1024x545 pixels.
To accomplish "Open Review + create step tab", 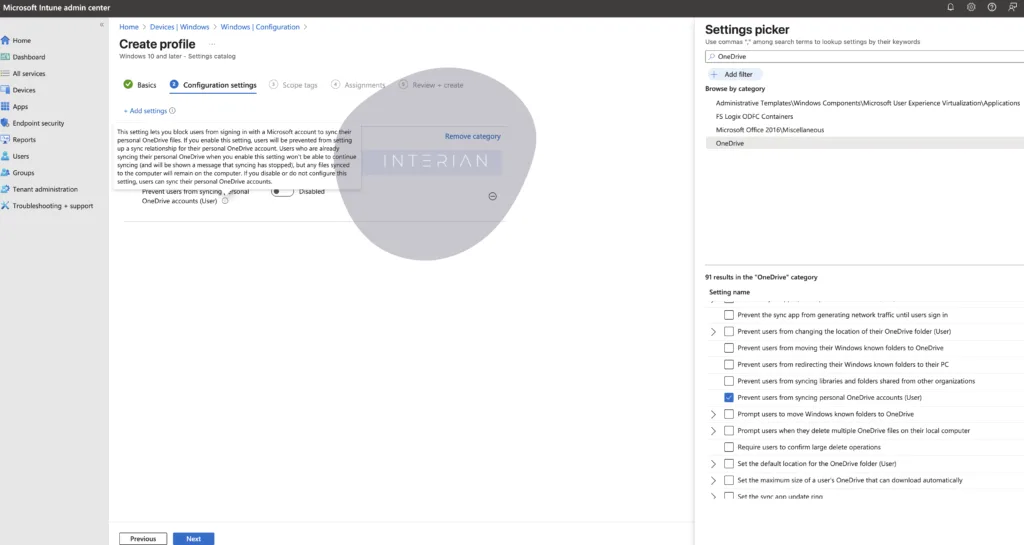I will pyautogui.click(x=431, y=85).
